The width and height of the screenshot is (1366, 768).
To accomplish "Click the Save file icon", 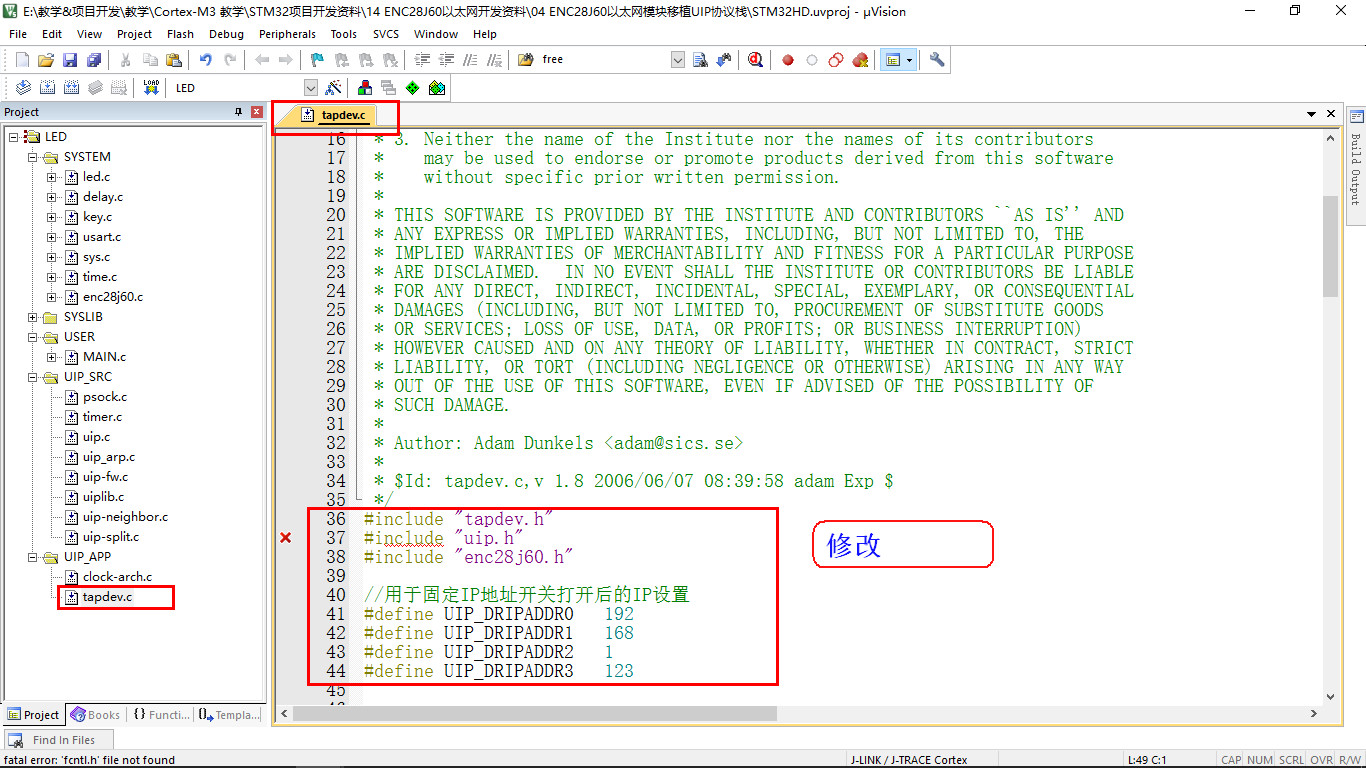I will tap(70, 60).
